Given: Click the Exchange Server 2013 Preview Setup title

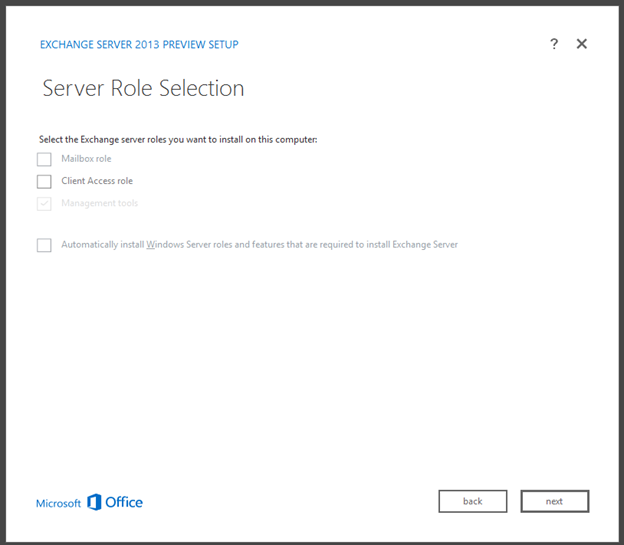Looking at the screenshot, I should pyautogui.click(x=139, y=45).
